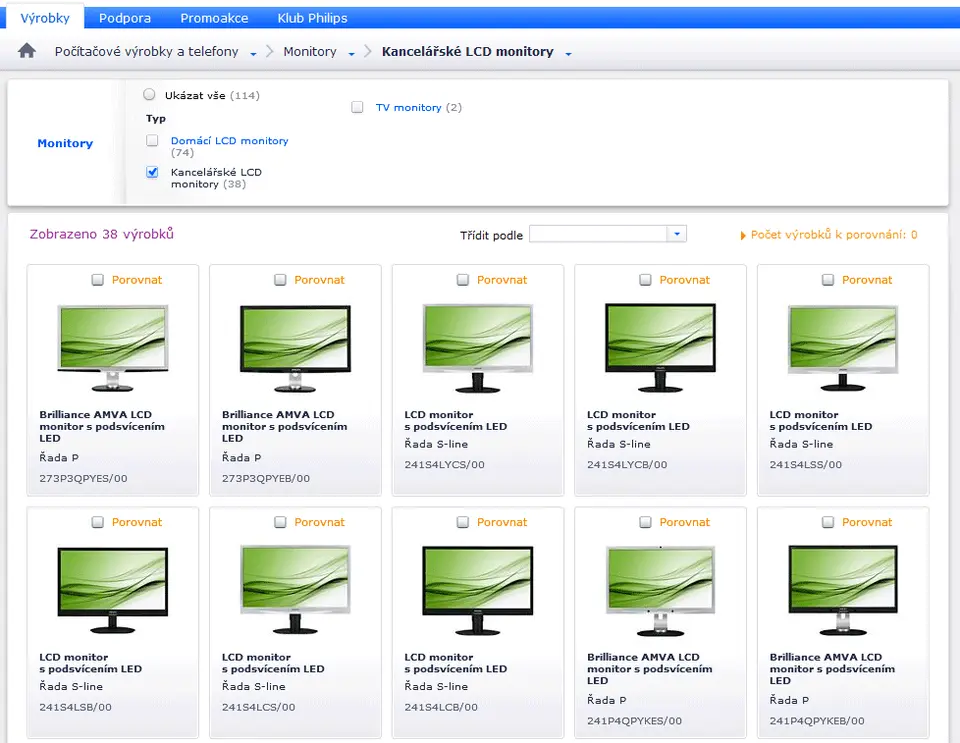
Task: Click LCD monitor title of 241S4LYCS/00
Action: [x=456, y=420]
